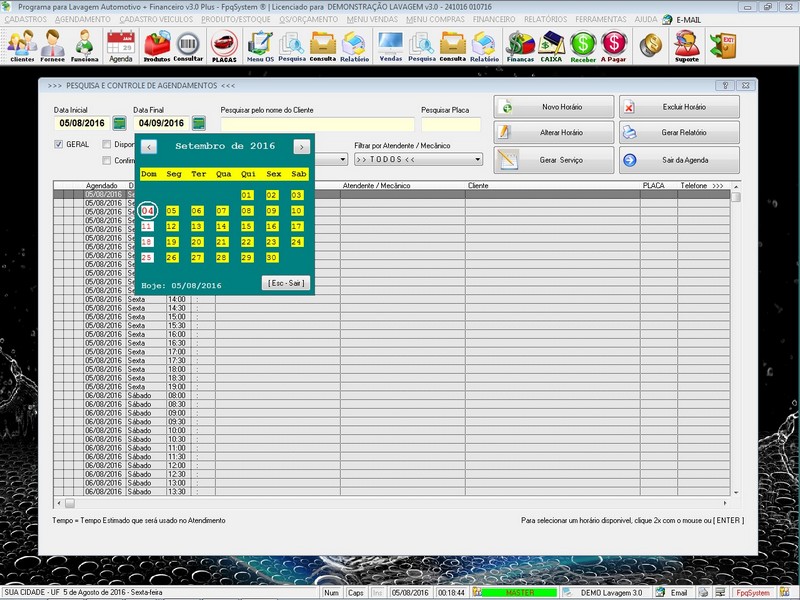Open the OS Relatório printer icon
This screenshot has height=600, width=800.
[x=355, y=46]
